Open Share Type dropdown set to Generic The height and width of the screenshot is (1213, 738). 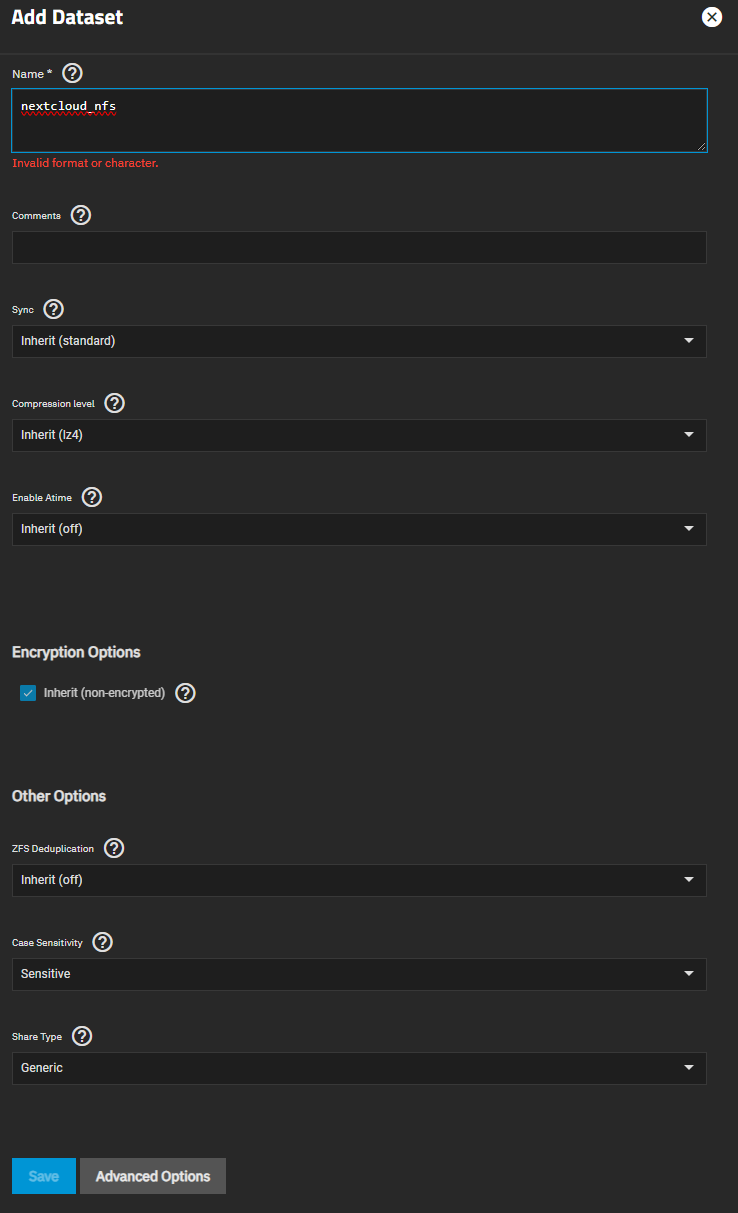point(359,1068)
